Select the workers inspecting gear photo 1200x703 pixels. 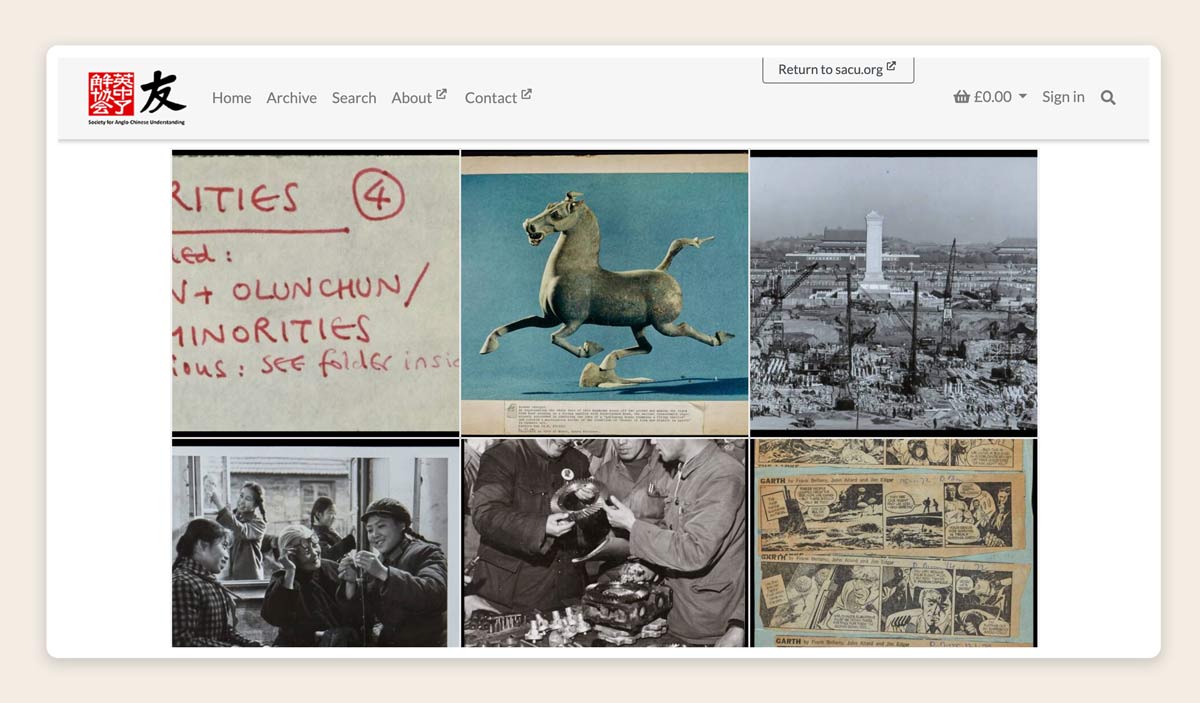coord(604,542)
